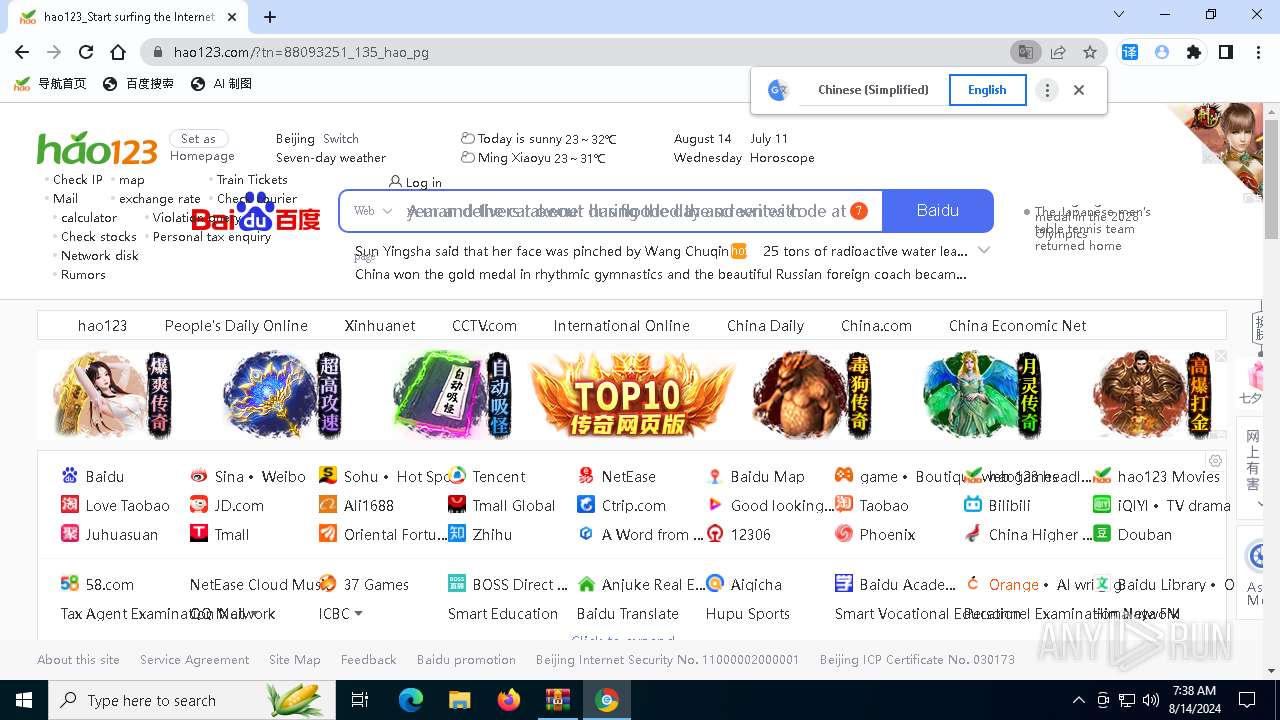Image resolution: width=1280 pixels, height=720 pixels.
Task: Open bookmark 百度搜索 in bookmarks bar
Action: (x=138, y=84)
